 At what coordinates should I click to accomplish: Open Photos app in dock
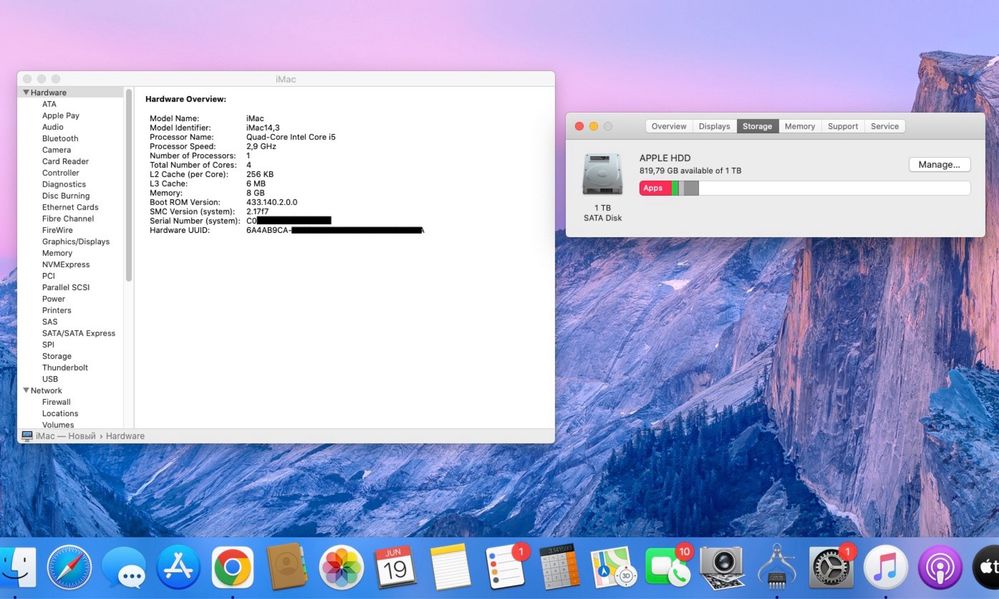[x=341, y=567]
